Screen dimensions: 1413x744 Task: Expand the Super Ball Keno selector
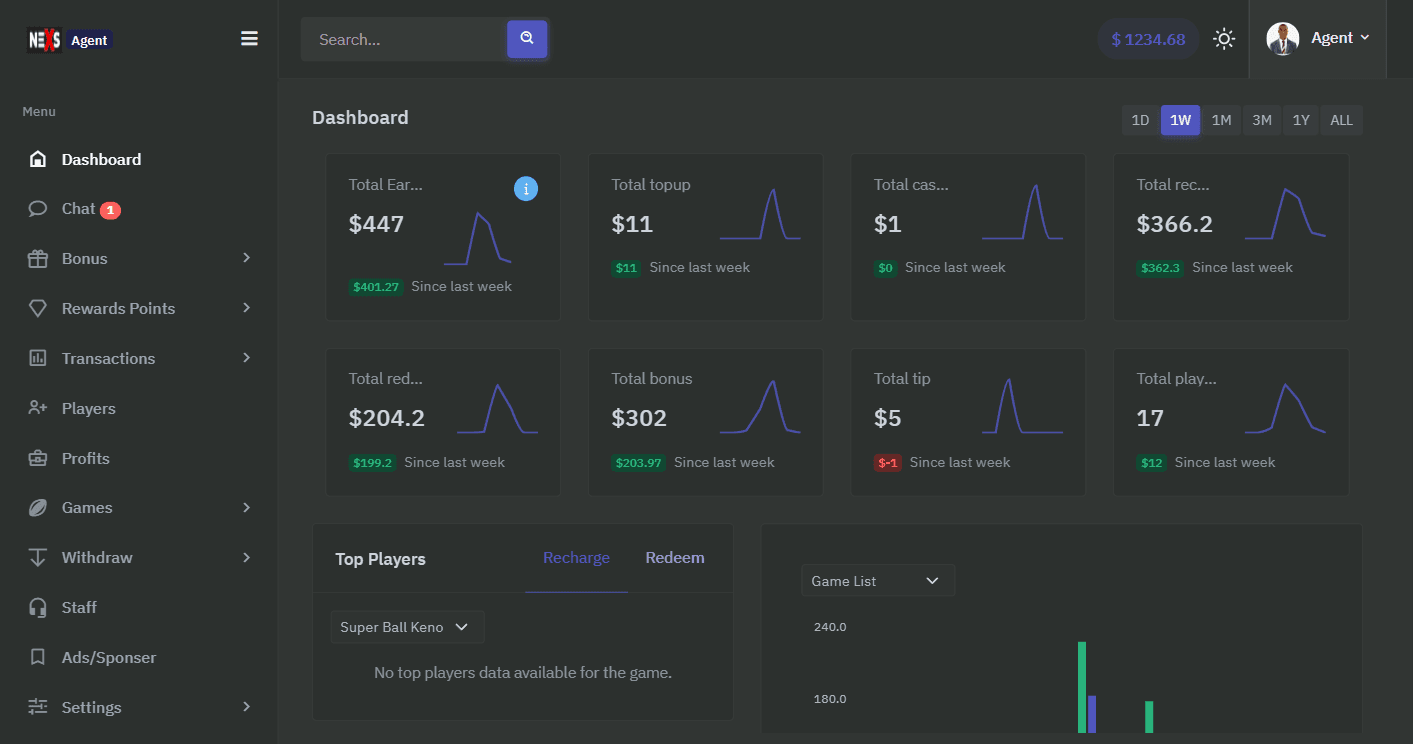coord(406,626)
